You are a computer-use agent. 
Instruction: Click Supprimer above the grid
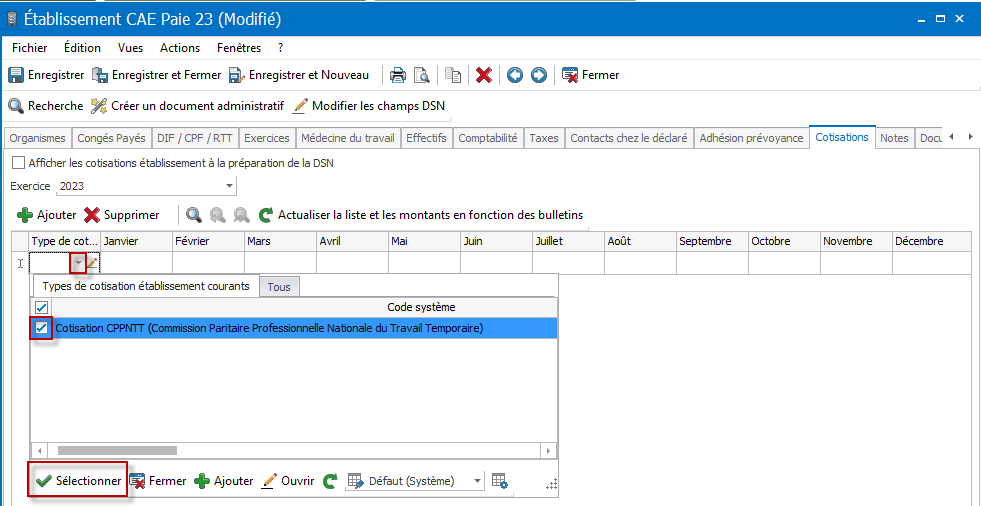(122, 215)
